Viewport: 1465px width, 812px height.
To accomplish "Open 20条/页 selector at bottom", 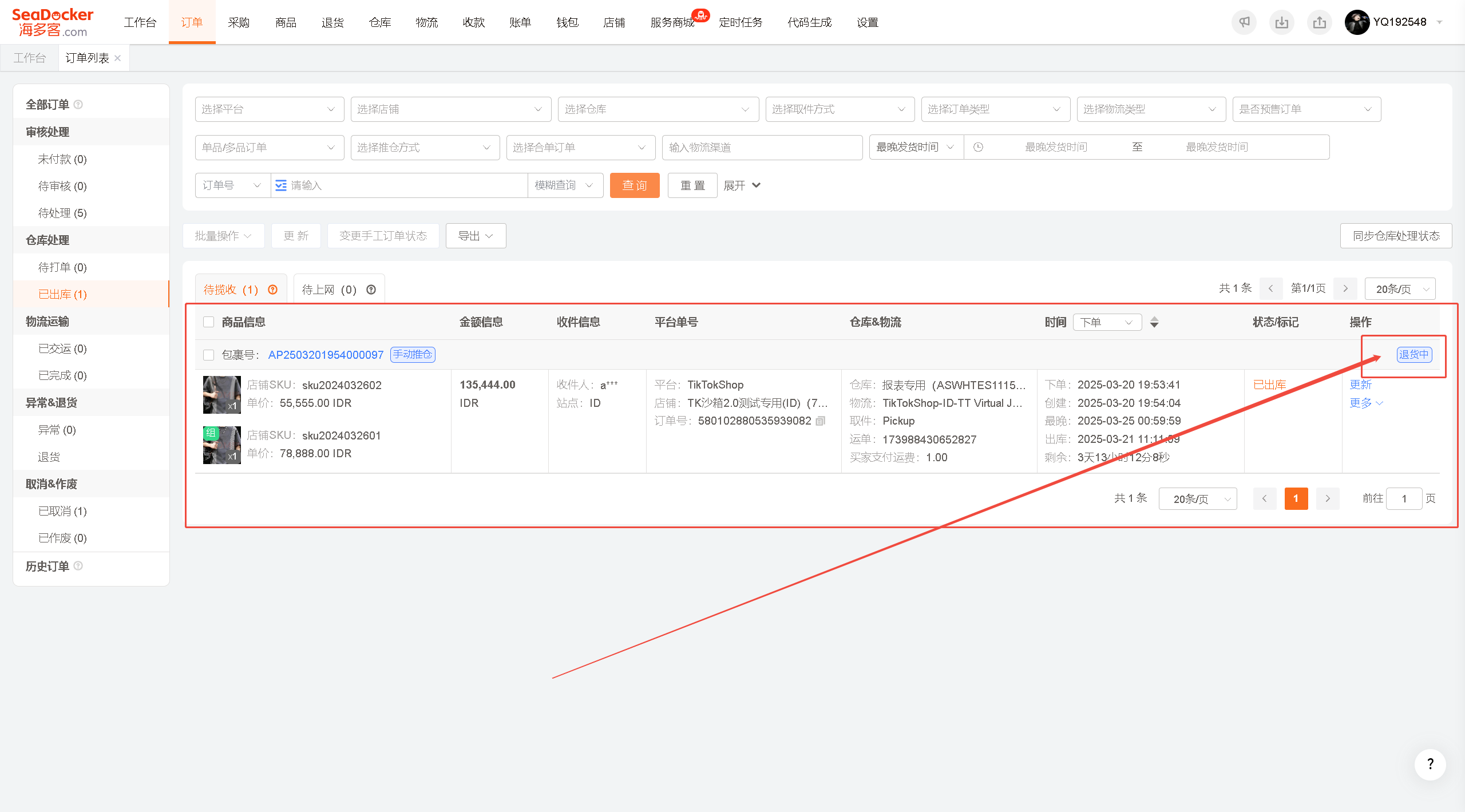I will [x=1198, y=498].
